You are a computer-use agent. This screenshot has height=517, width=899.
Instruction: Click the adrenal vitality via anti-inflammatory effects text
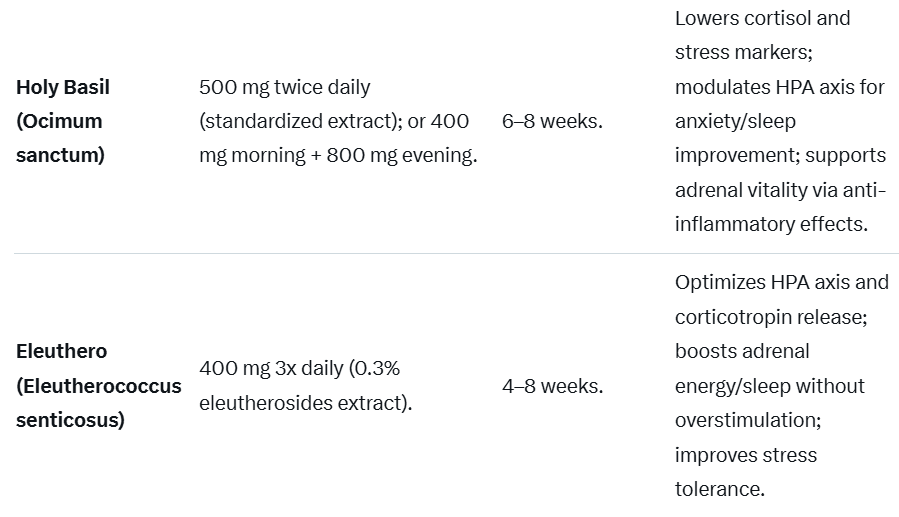[x=780, y=207]
